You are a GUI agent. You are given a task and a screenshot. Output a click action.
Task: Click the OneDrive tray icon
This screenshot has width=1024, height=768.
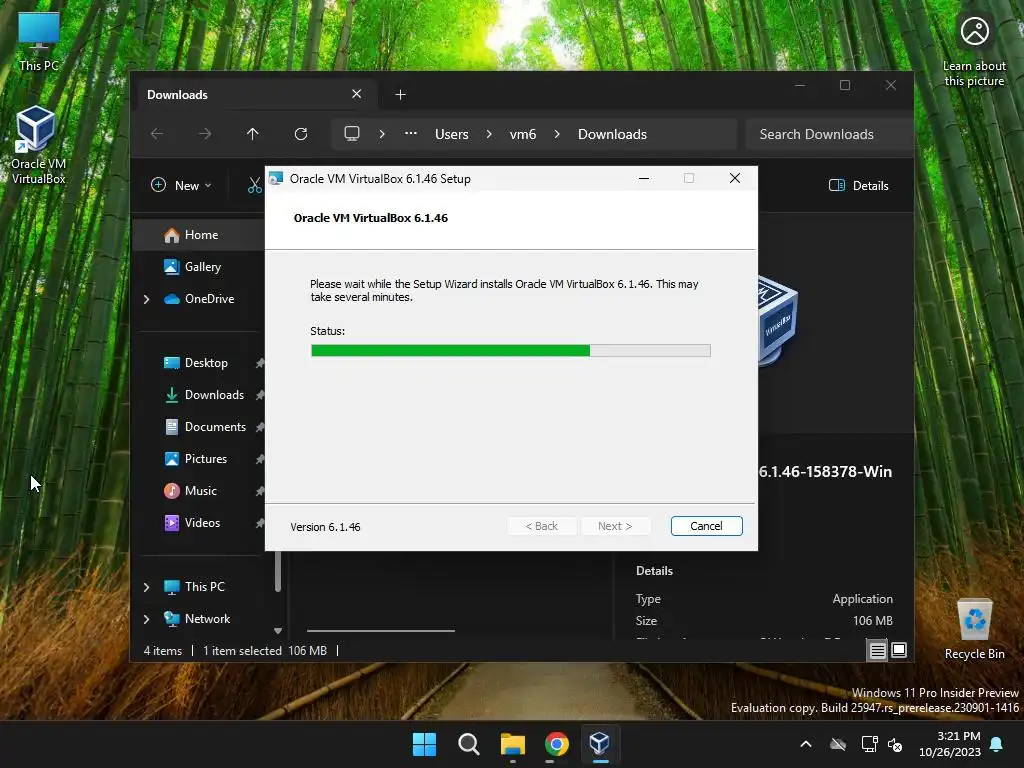[838, 744]
